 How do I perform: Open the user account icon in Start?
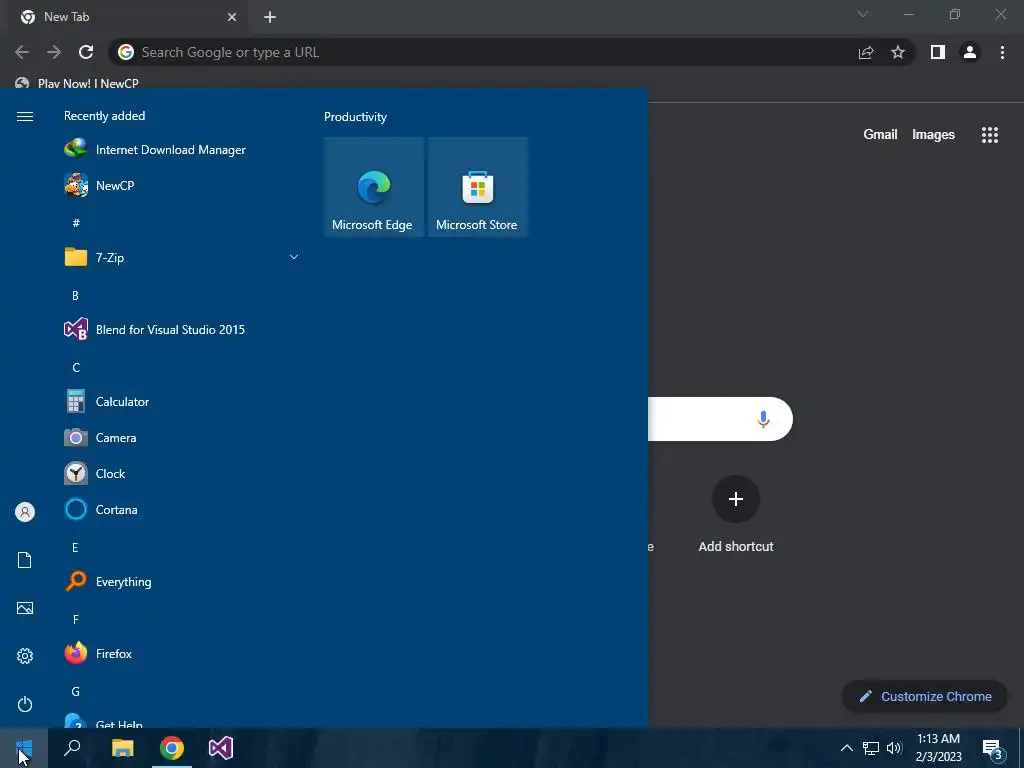click(25, 512)
